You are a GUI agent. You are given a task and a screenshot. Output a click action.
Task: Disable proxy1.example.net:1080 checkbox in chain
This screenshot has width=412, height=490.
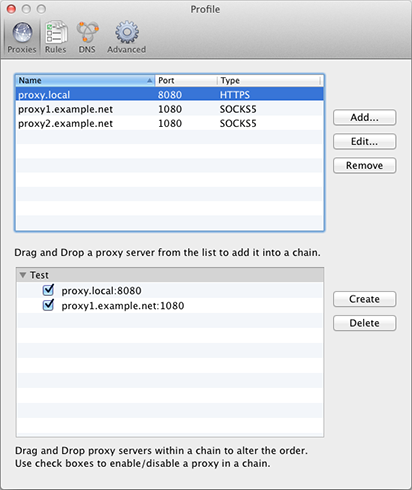(48, 305)
